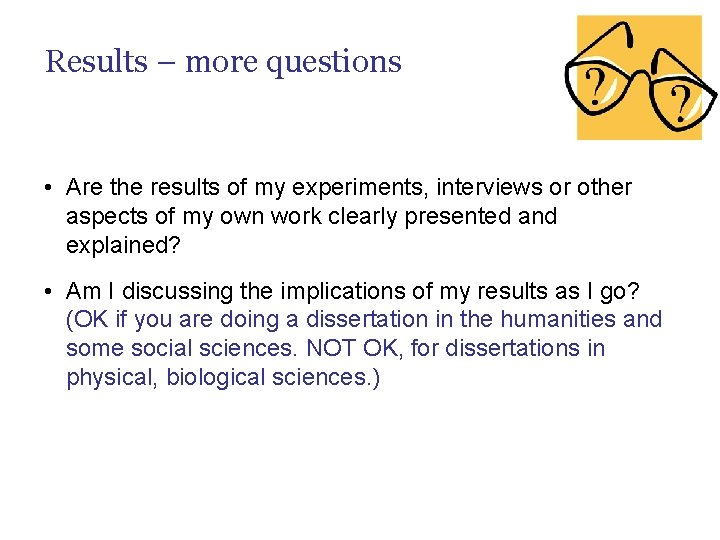Viewport: 720px width, 540px height.
Task: Click the second bullet point marker
Action: pyautogui.click(x=49, y=291)
